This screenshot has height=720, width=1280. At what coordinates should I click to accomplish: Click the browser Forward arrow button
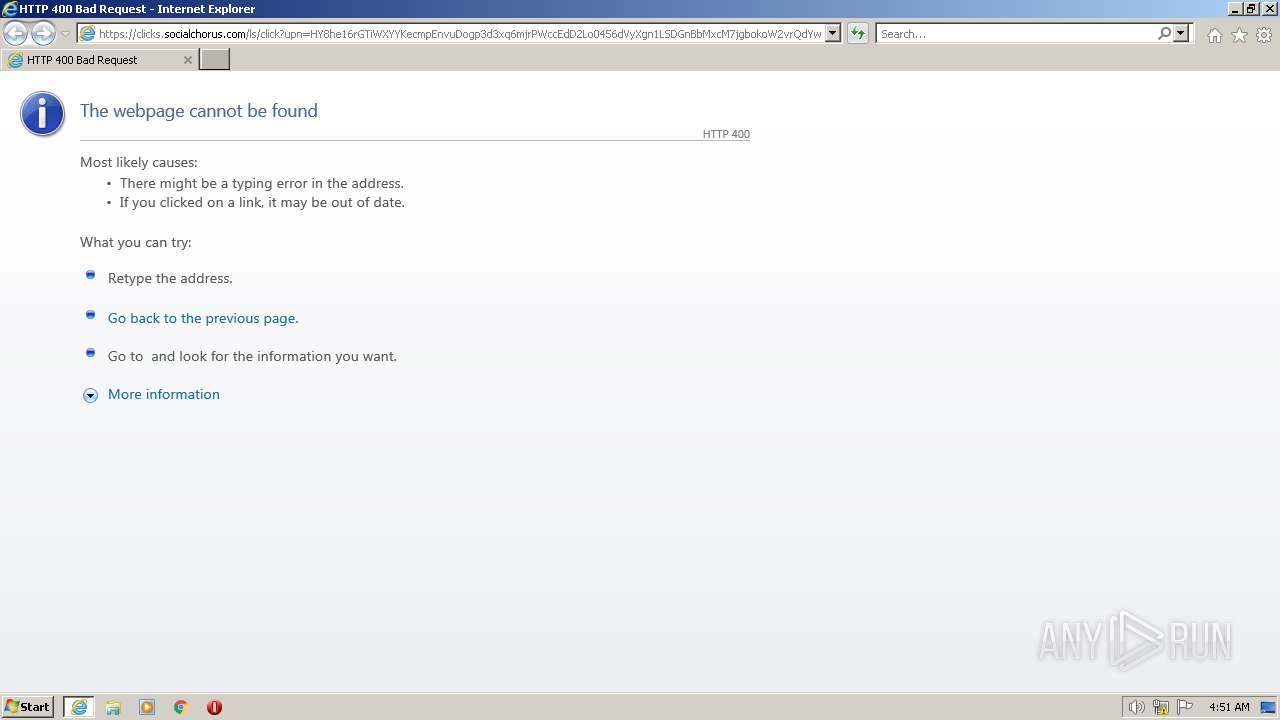[x=43, y=34]
